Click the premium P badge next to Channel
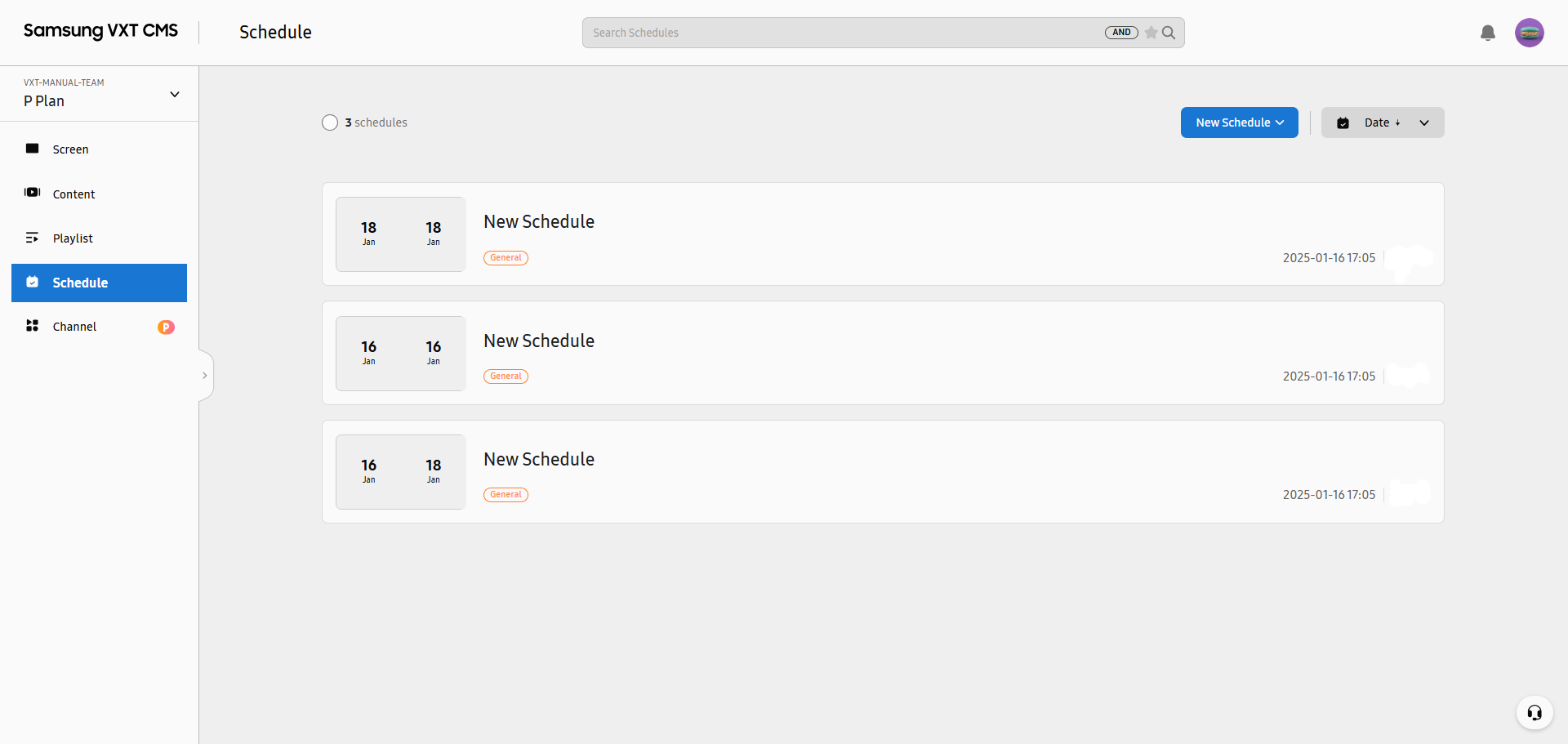Image resolution: width=1568 pixels, height=744 pixels. (x=166, y=327)
